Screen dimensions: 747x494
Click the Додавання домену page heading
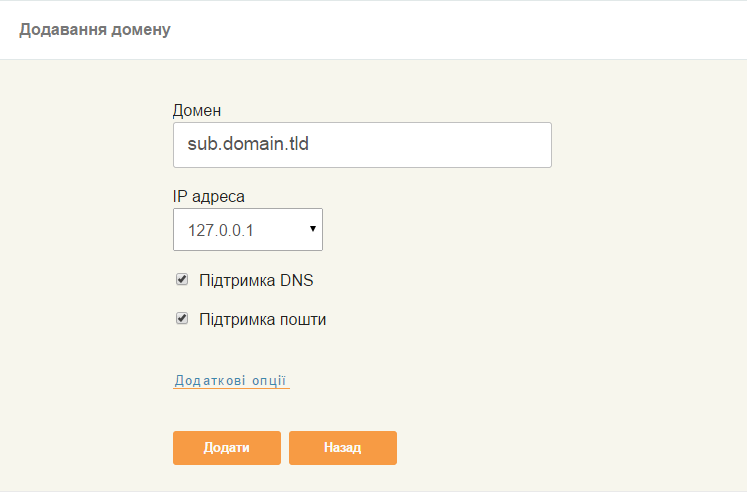(95, 29)
